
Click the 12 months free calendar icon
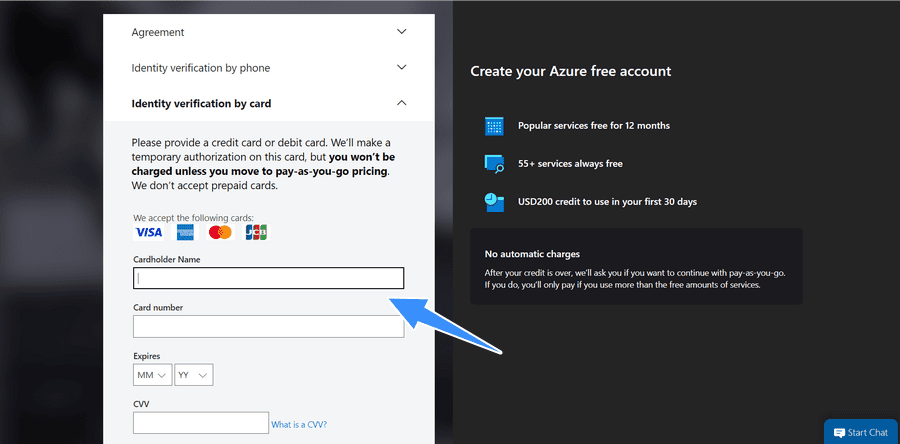(x=494, y=126)
